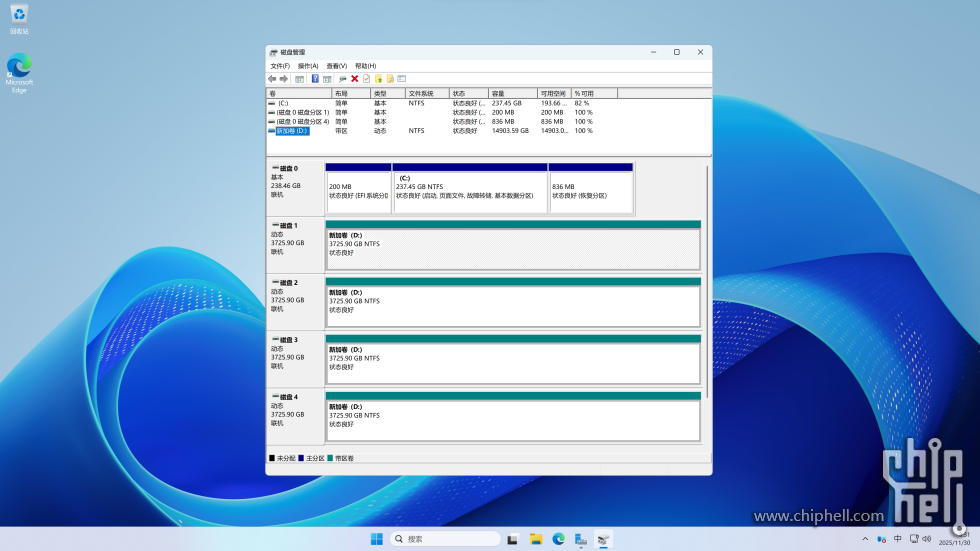Open File Explorer from the taskbar
This screenshot has width=980, height=551.
tap(536, 539)
